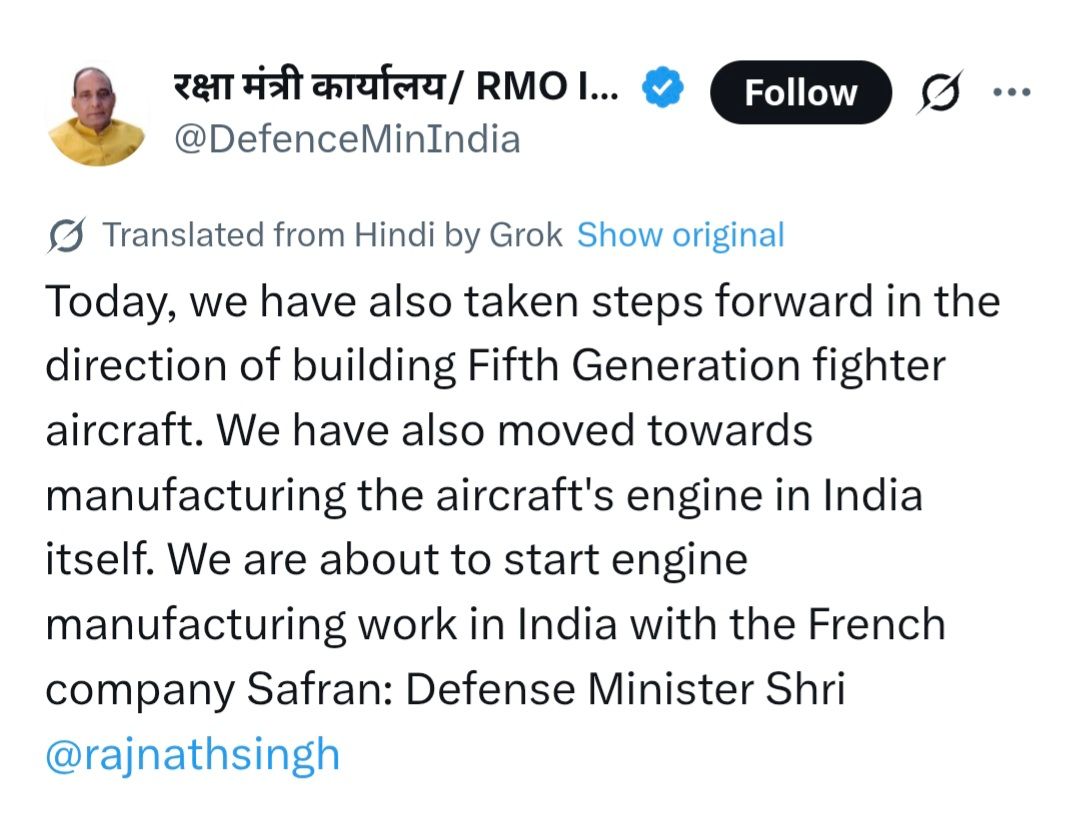Open the @DefenceMinIndia handle
This screenshot has width=1072, height=823.
coord(347,139)
